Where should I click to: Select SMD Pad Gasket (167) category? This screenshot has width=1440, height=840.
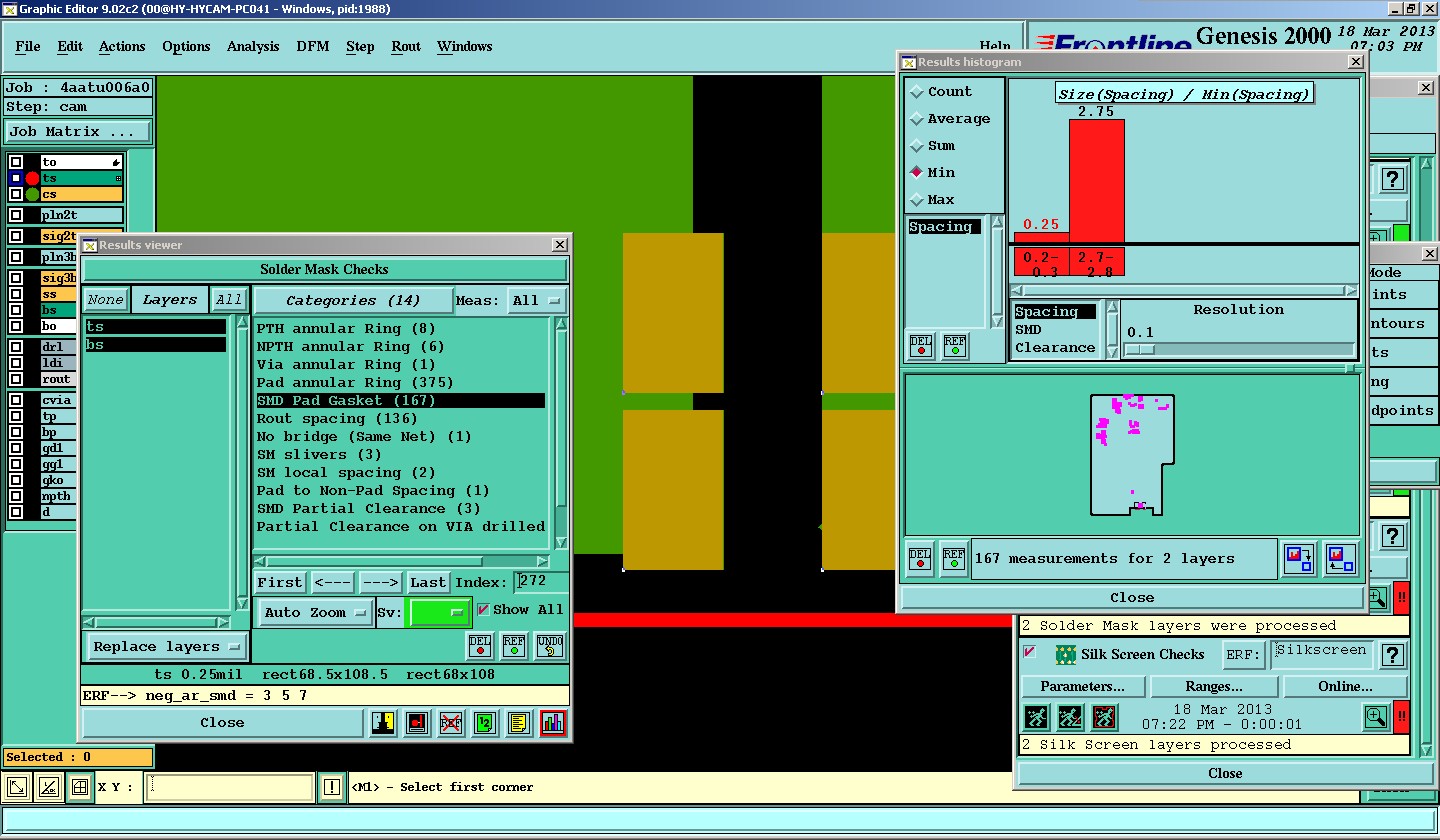point(401,401)
